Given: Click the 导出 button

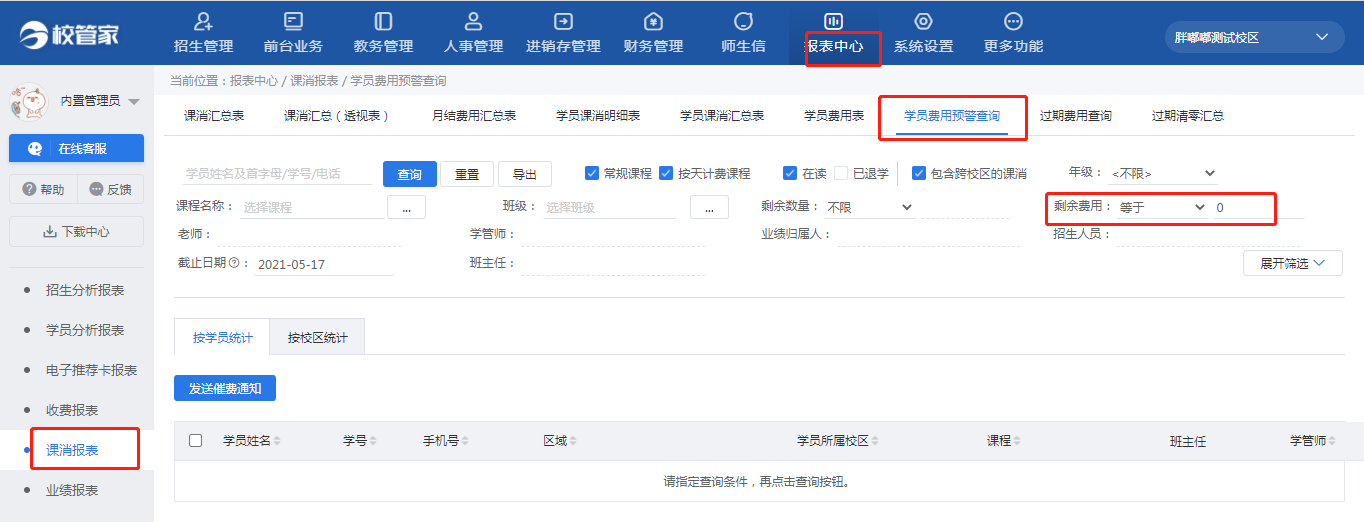Looking at the screenshot, I should (525, 174).
